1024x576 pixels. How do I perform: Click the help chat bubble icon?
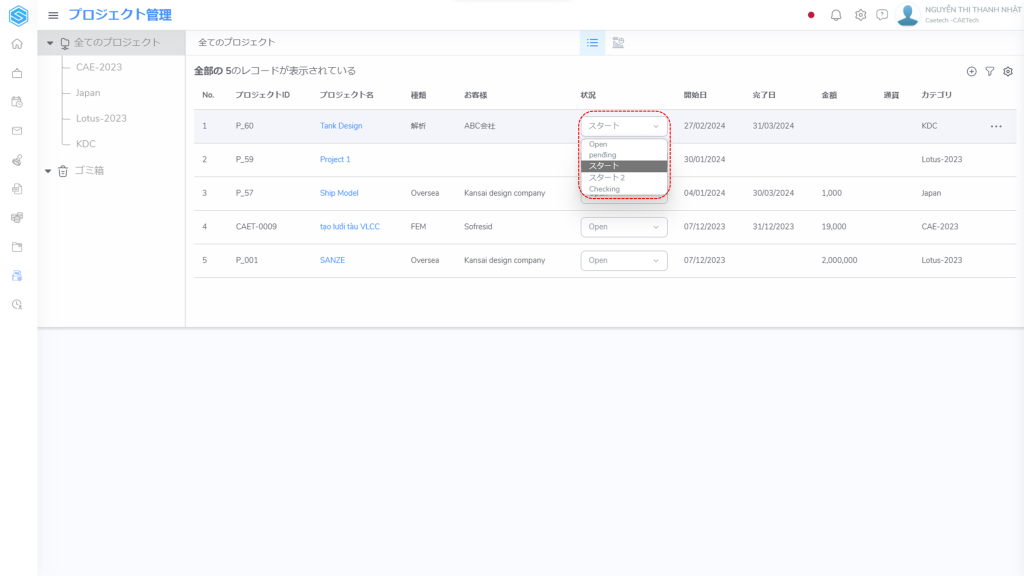pos(882,15)
